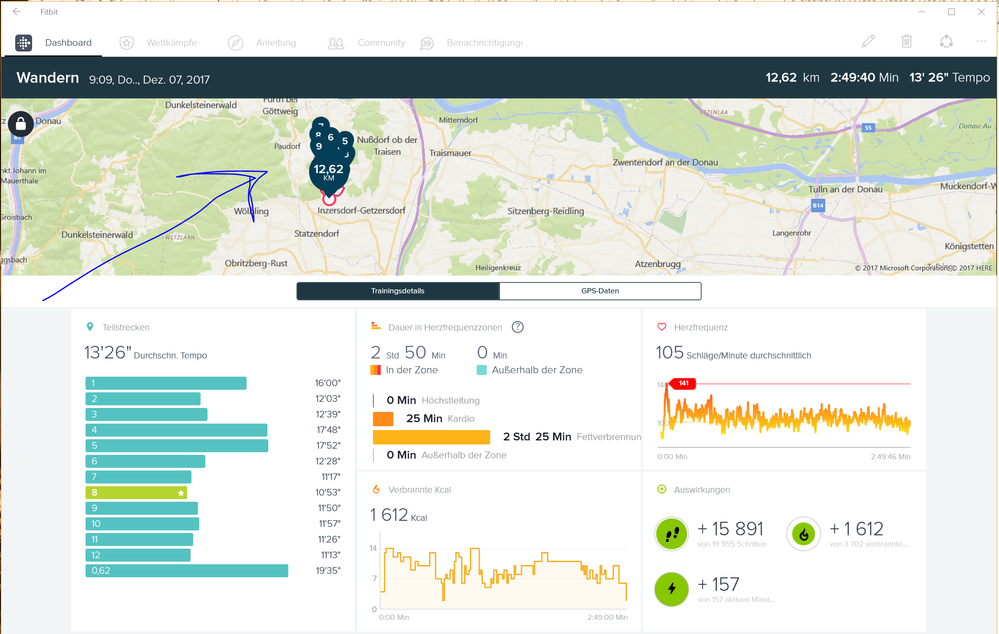Click the calories flame impact icon

coord(803,535)
